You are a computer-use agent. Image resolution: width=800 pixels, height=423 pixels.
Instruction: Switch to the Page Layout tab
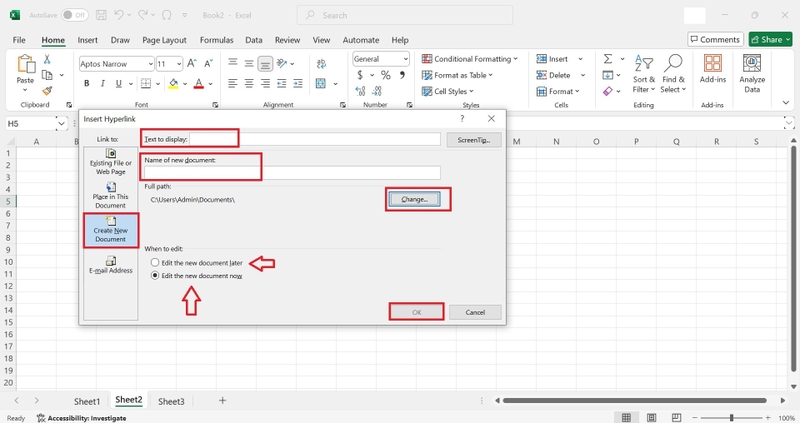(x=164, y=40)
